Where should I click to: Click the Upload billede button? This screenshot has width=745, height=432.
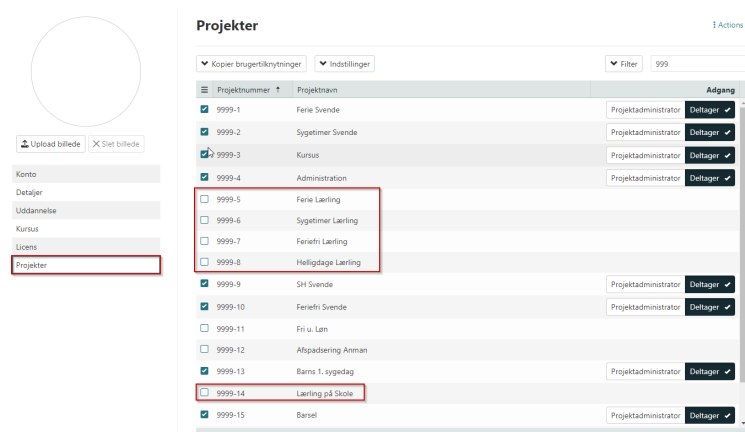pos(50,144)
